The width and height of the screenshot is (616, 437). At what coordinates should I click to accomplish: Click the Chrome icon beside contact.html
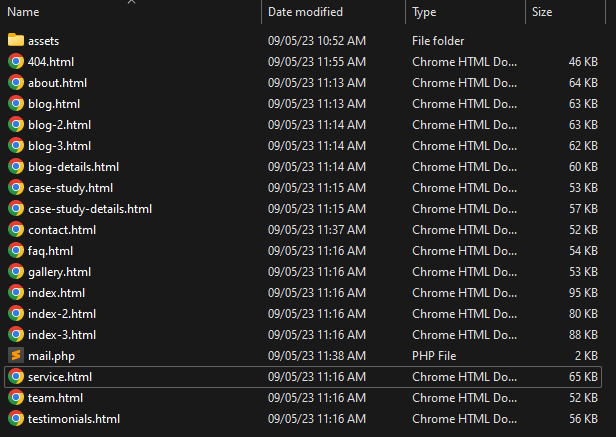(16, 229)
